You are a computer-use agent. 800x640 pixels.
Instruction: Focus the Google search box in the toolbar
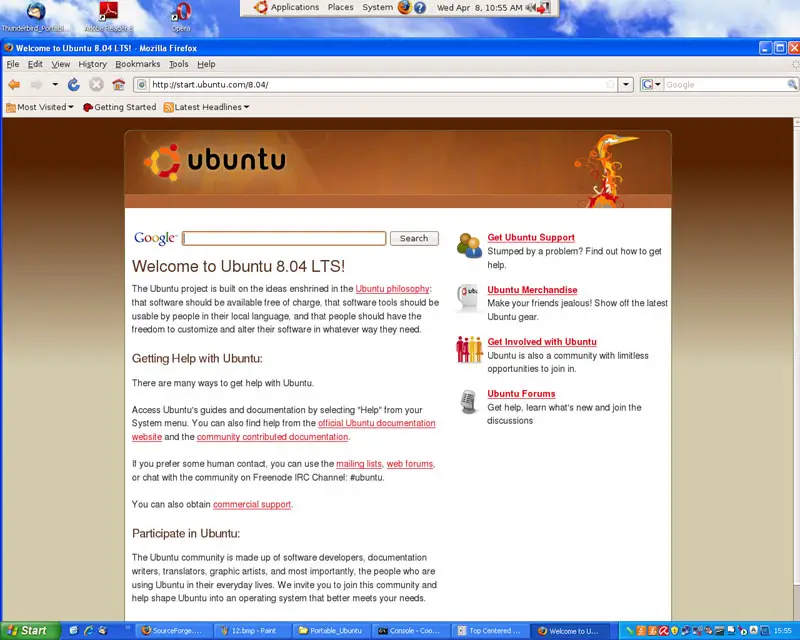725,85
